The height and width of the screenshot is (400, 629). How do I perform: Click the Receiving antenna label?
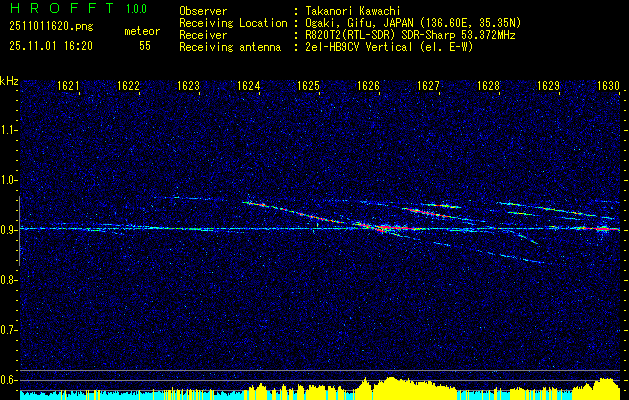pyautogui.click(x=230, y=47)
